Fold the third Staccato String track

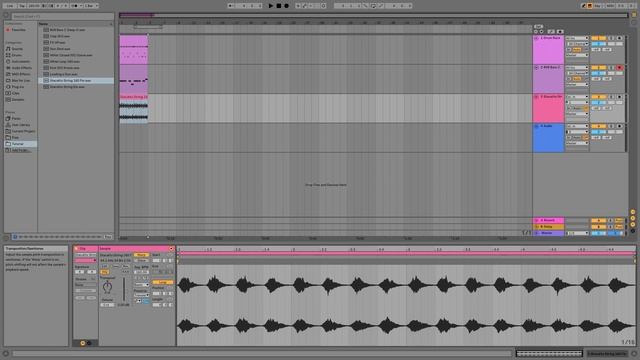[536, 97]
